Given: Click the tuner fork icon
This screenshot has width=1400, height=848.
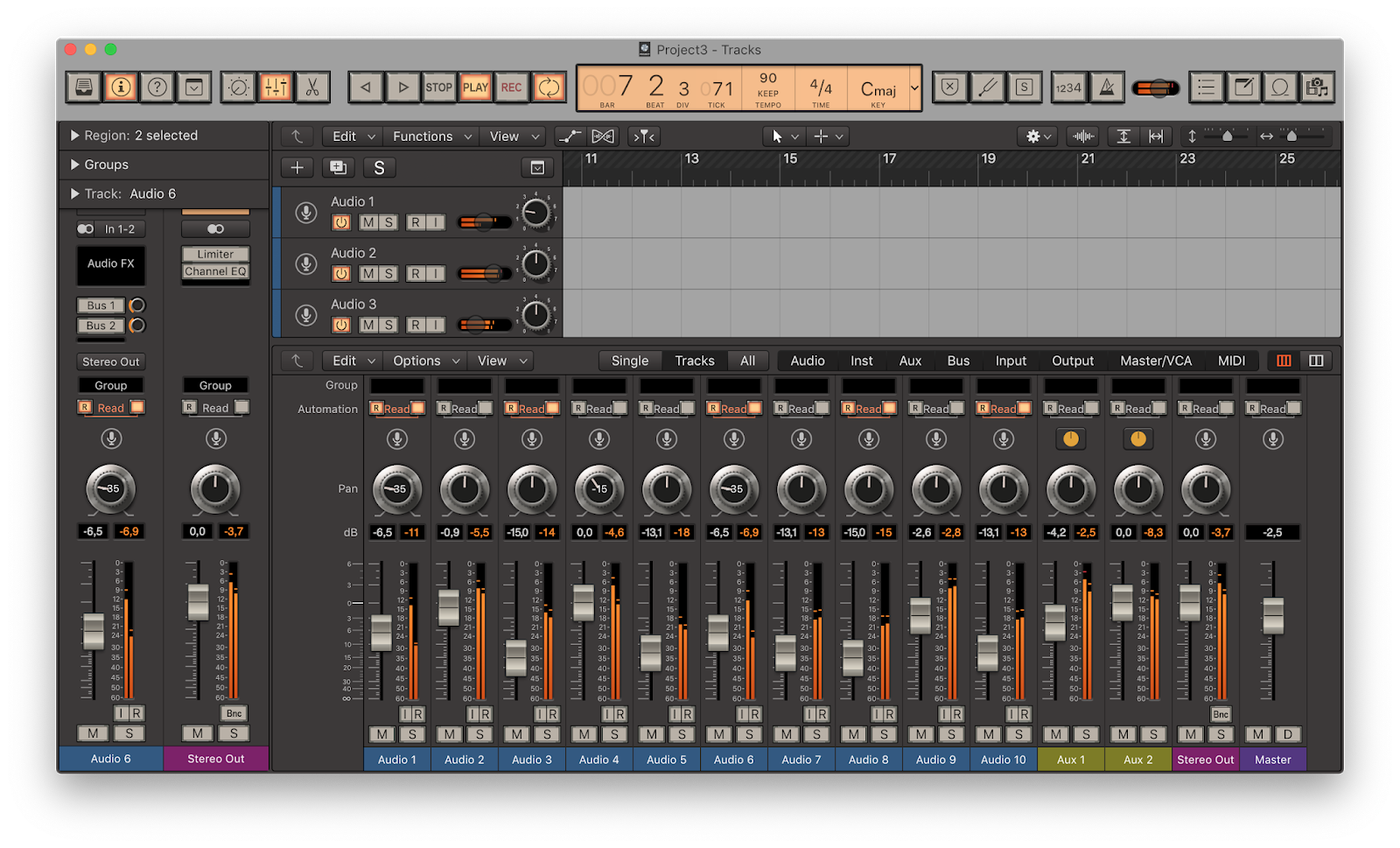Looking at the screenshot, I should [x=987, y=87].
